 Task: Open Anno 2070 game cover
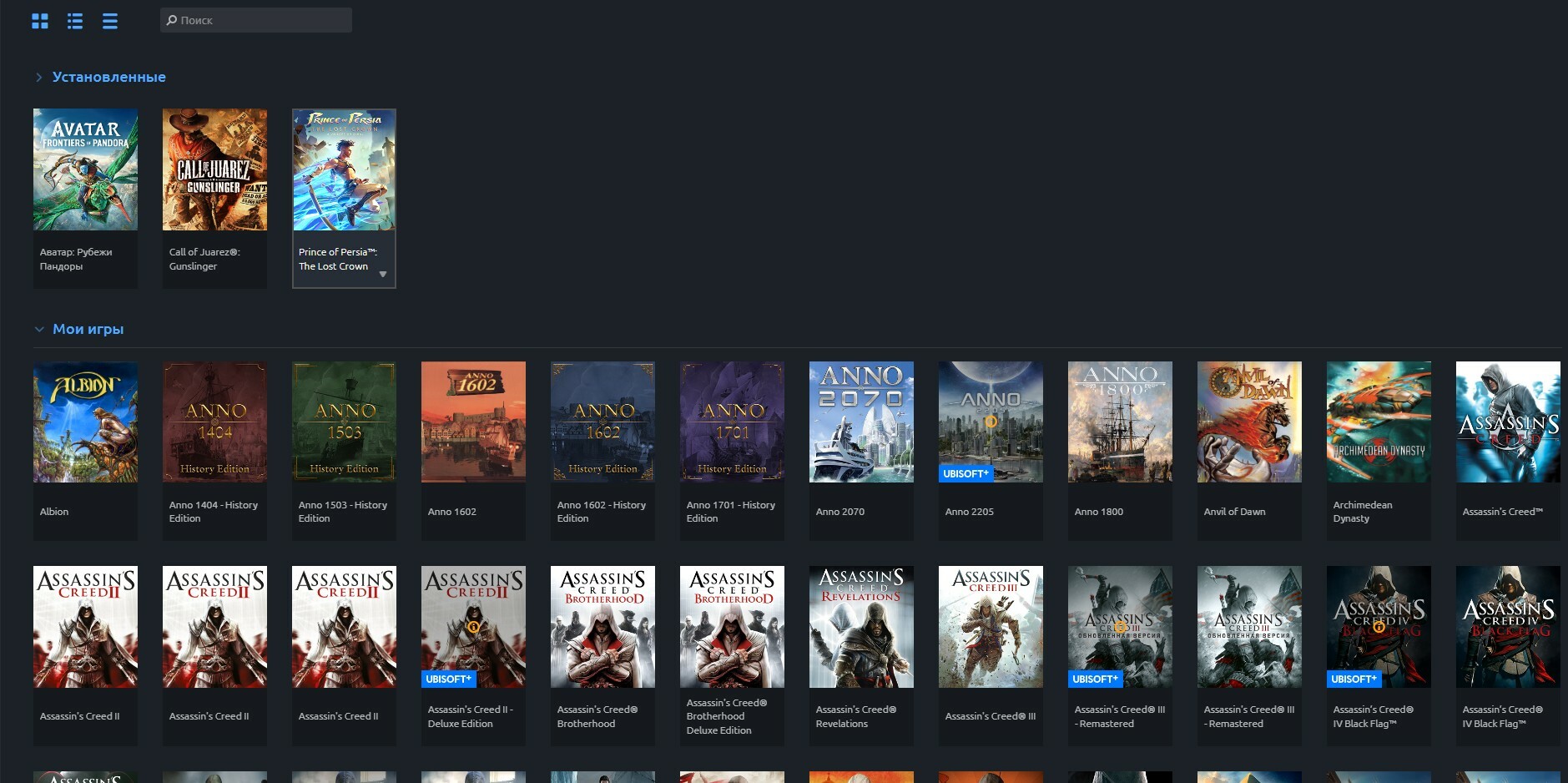pyautogui.click(x=861, y=422)
